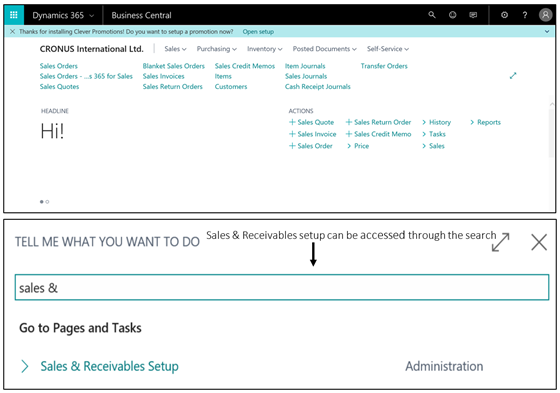
Task: Expand the History actions group
Action: point(436,122)
